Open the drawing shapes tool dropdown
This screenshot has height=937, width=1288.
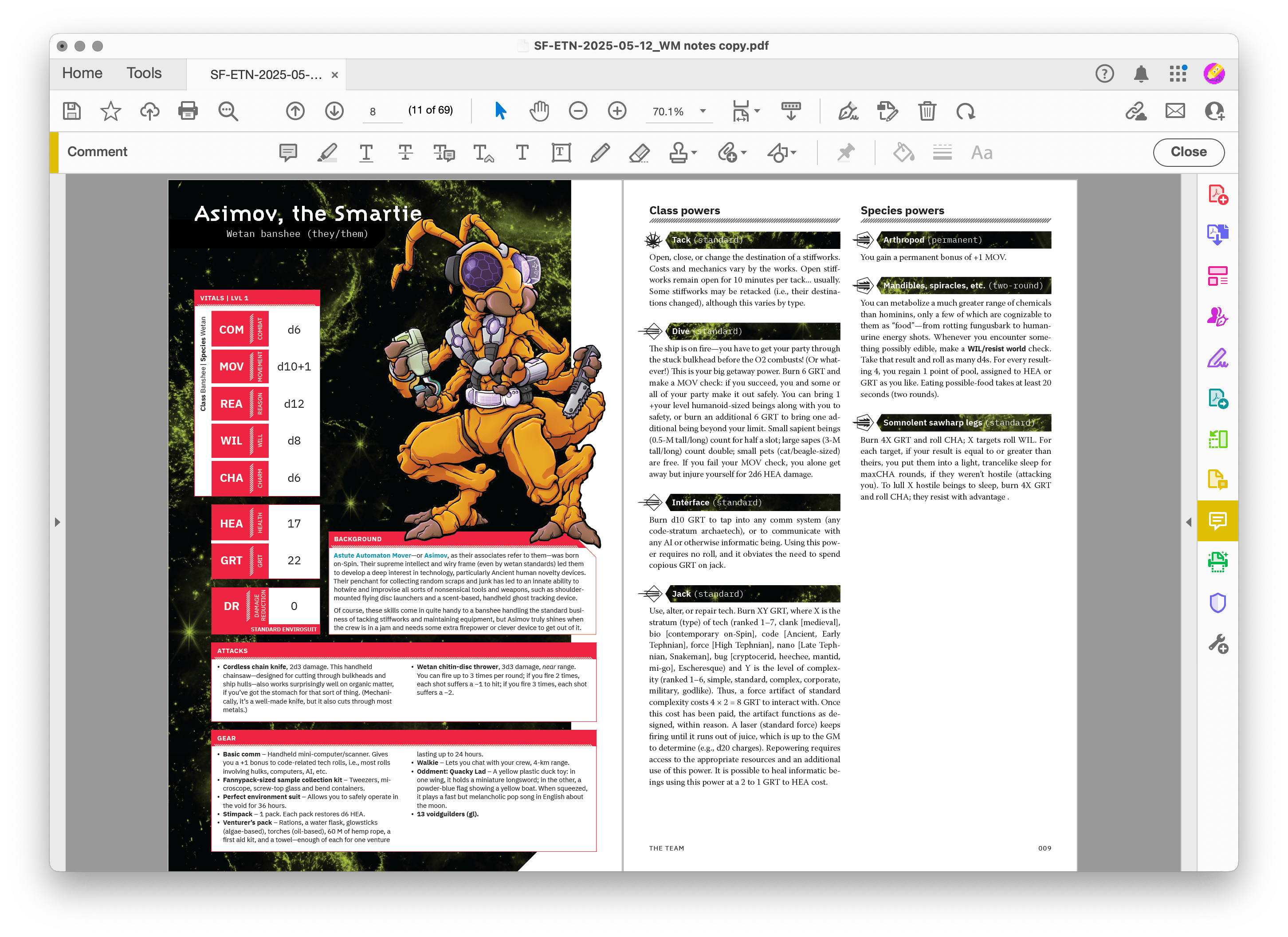(793, 152)
